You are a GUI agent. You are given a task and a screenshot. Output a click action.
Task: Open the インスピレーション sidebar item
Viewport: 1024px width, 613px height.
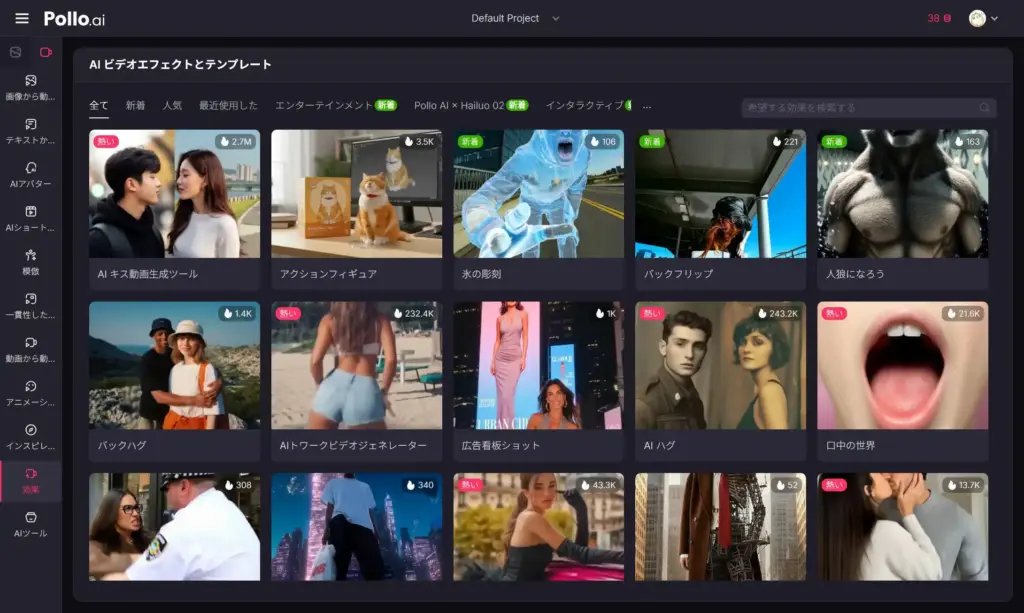point(30,436)
